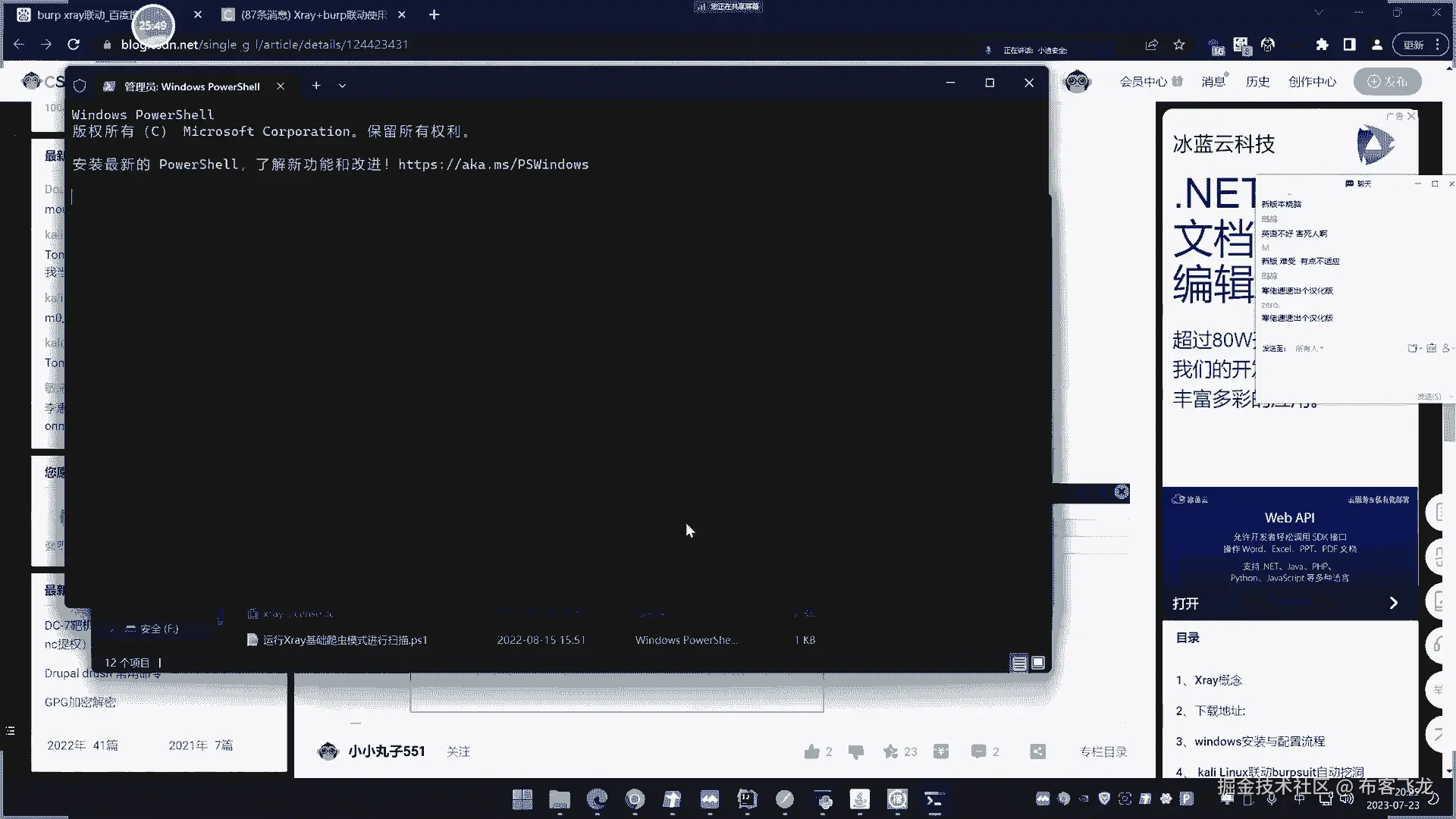
Task: Switch to details list view in Explorer
Action: tap(1019, 664)
